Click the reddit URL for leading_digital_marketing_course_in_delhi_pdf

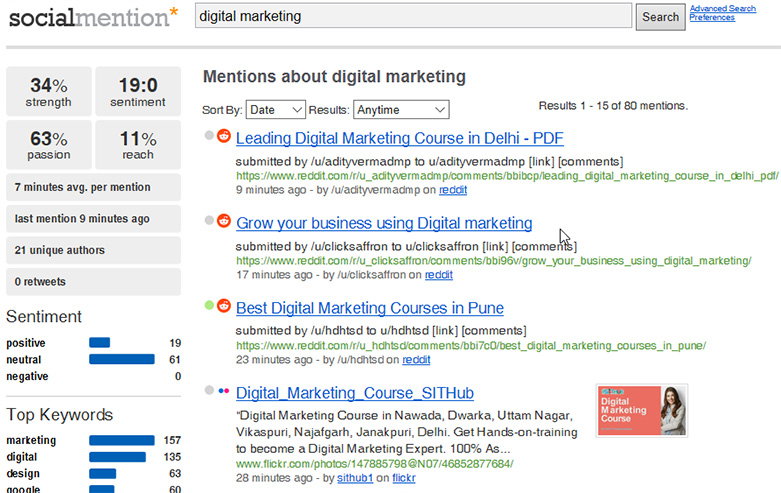[x=507, y=176]
